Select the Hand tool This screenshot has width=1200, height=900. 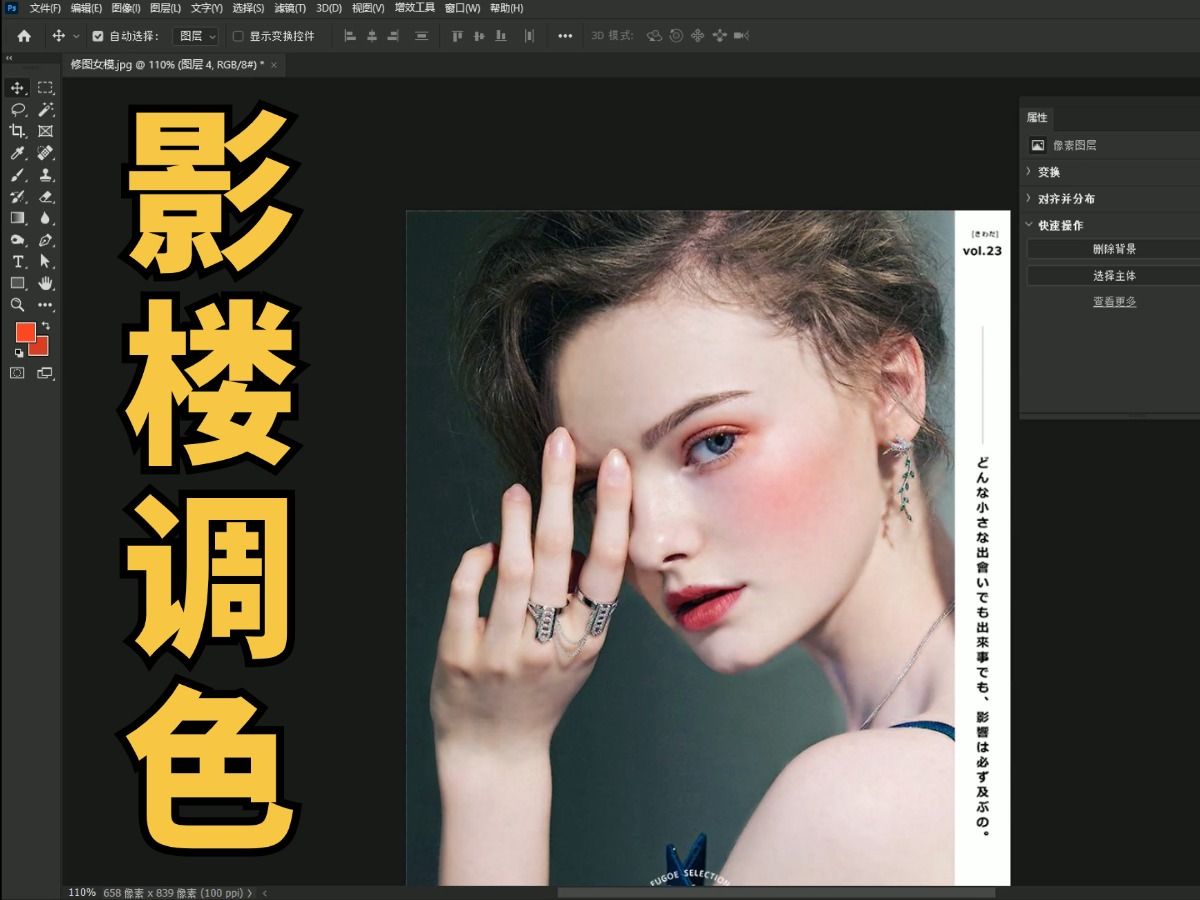point(45,283)
